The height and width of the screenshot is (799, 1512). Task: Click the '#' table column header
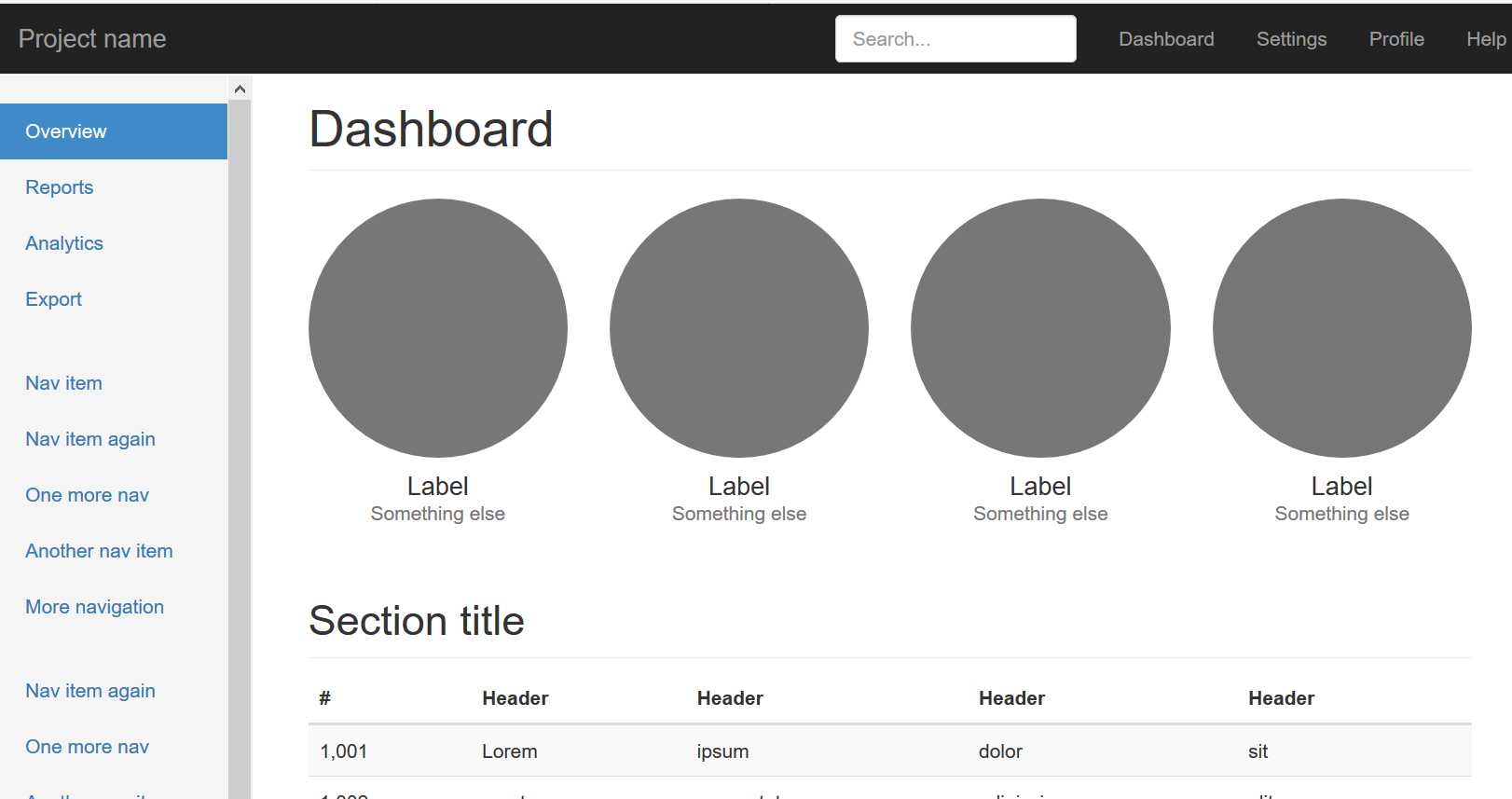pos(325,698)
